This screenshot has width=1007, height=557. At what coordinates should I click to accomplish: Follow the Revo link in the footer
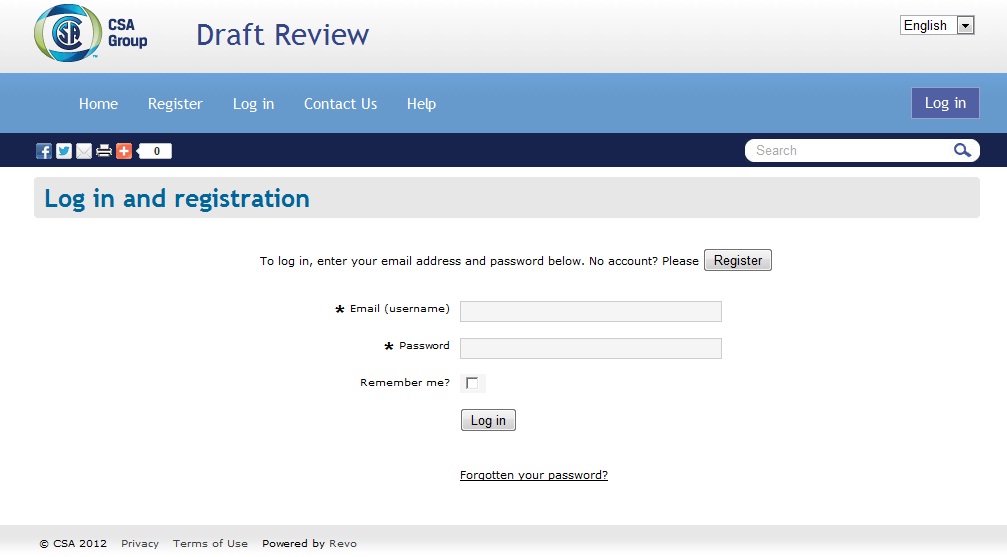[x=343, y=544]
